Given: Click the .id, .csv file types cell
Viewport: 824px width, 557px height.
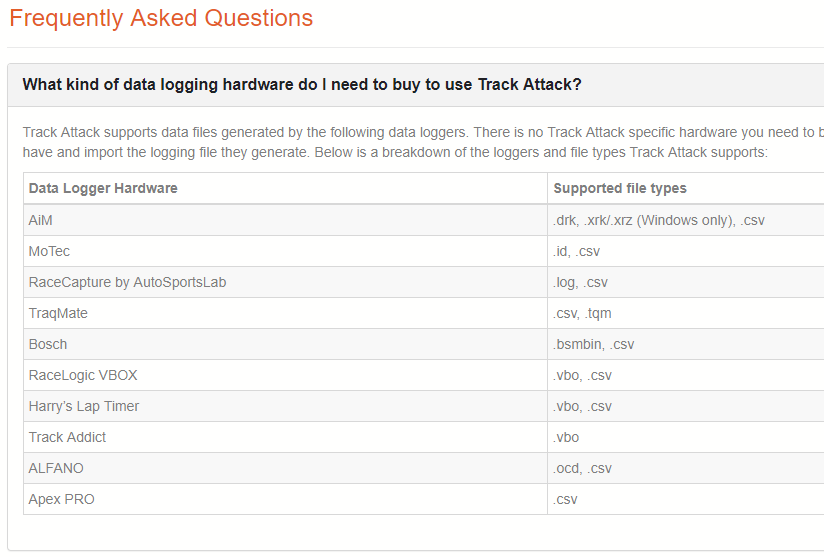Looking at the screenshot, I should coord(686,251).
